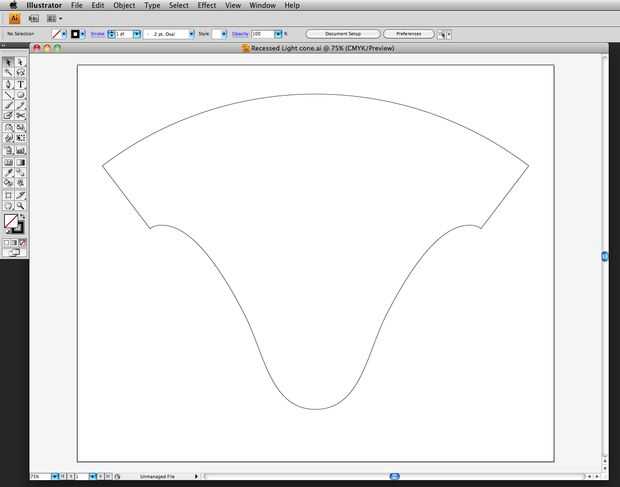
Task: Set paint mode to Gradient
Action: click(x=14, y=243)
